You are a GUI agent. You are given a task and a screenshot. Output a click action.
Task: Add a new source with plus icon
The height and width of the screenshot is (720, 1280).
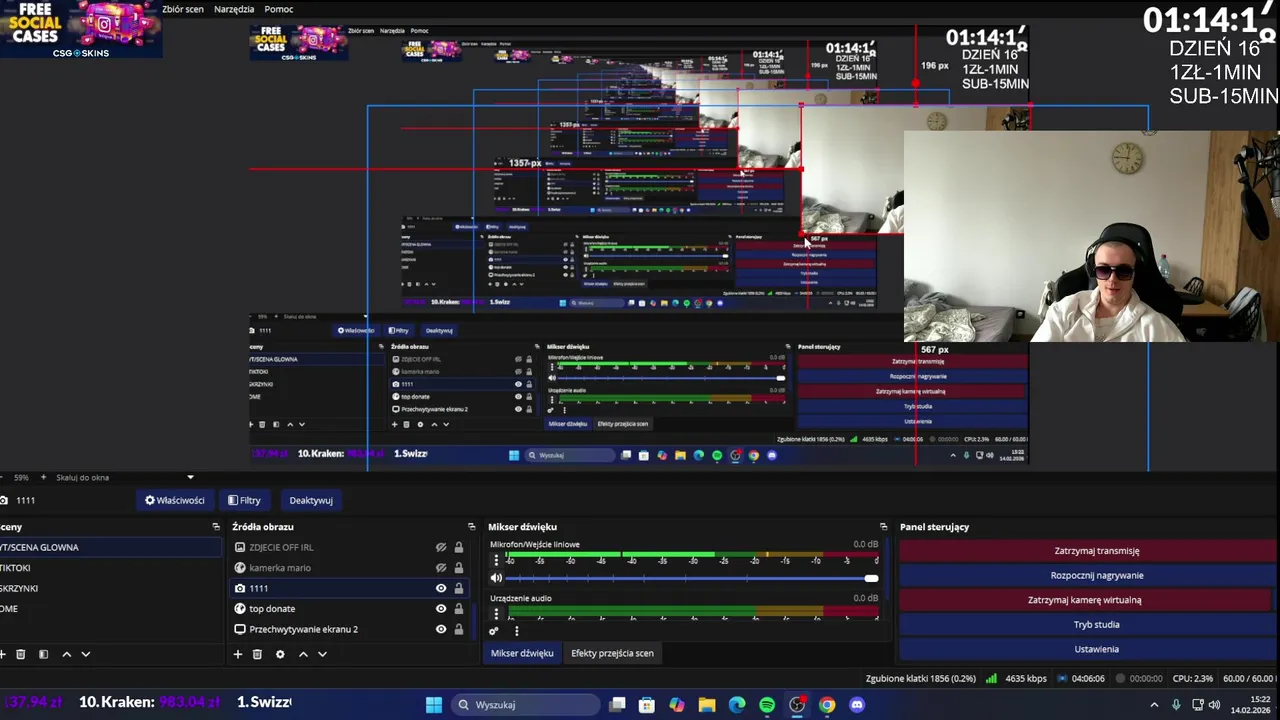[238, 654]
